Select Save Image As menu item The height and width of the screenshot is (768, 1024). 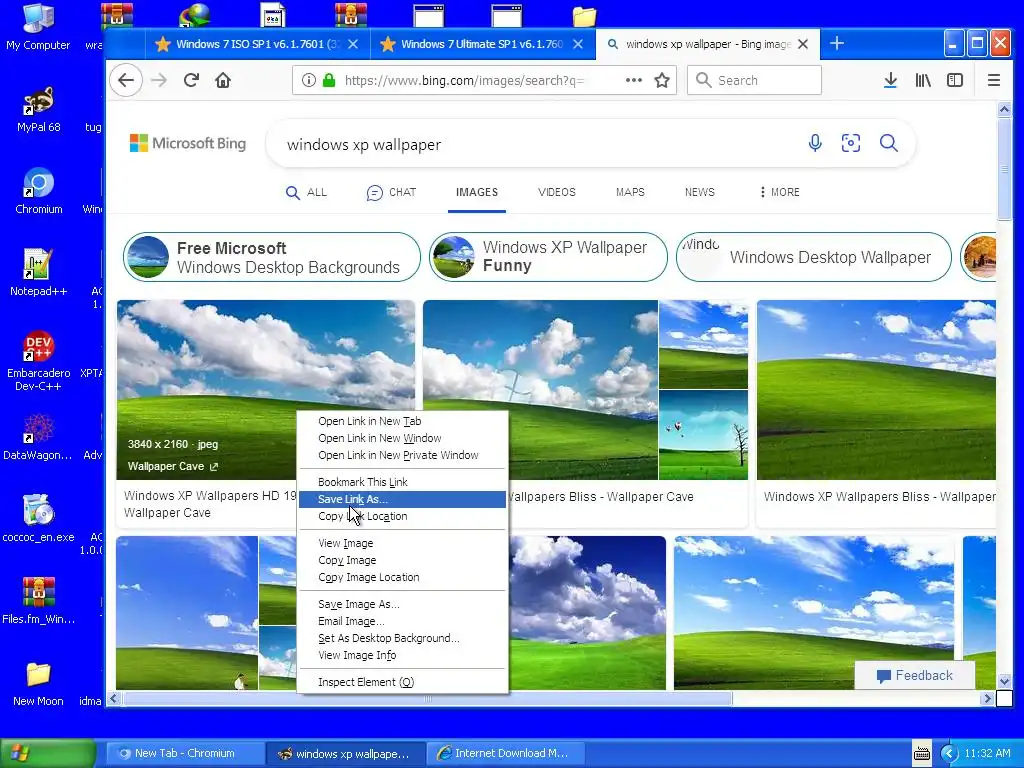402,604
